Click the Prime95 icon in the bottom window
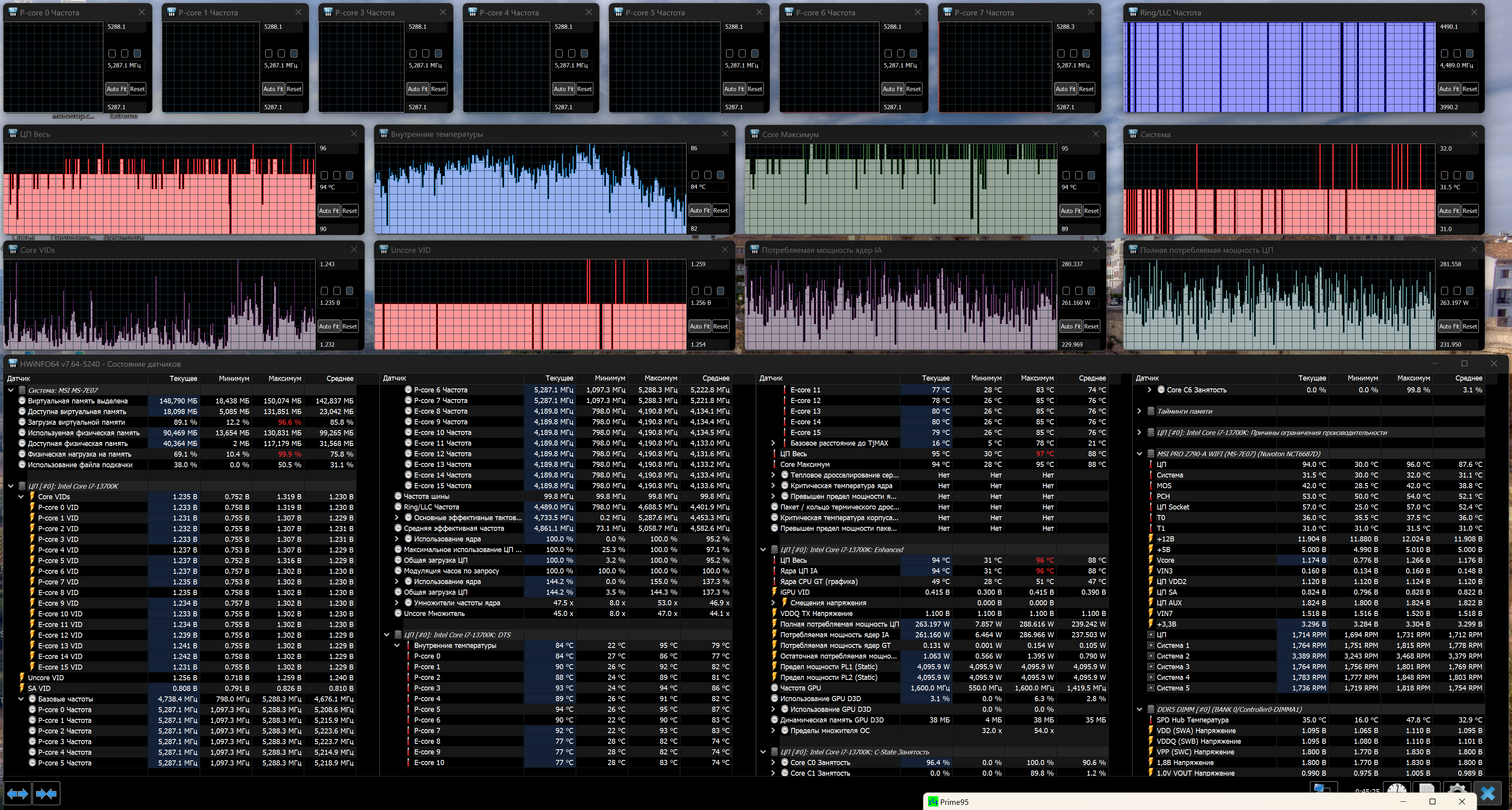 pos(933,802)
